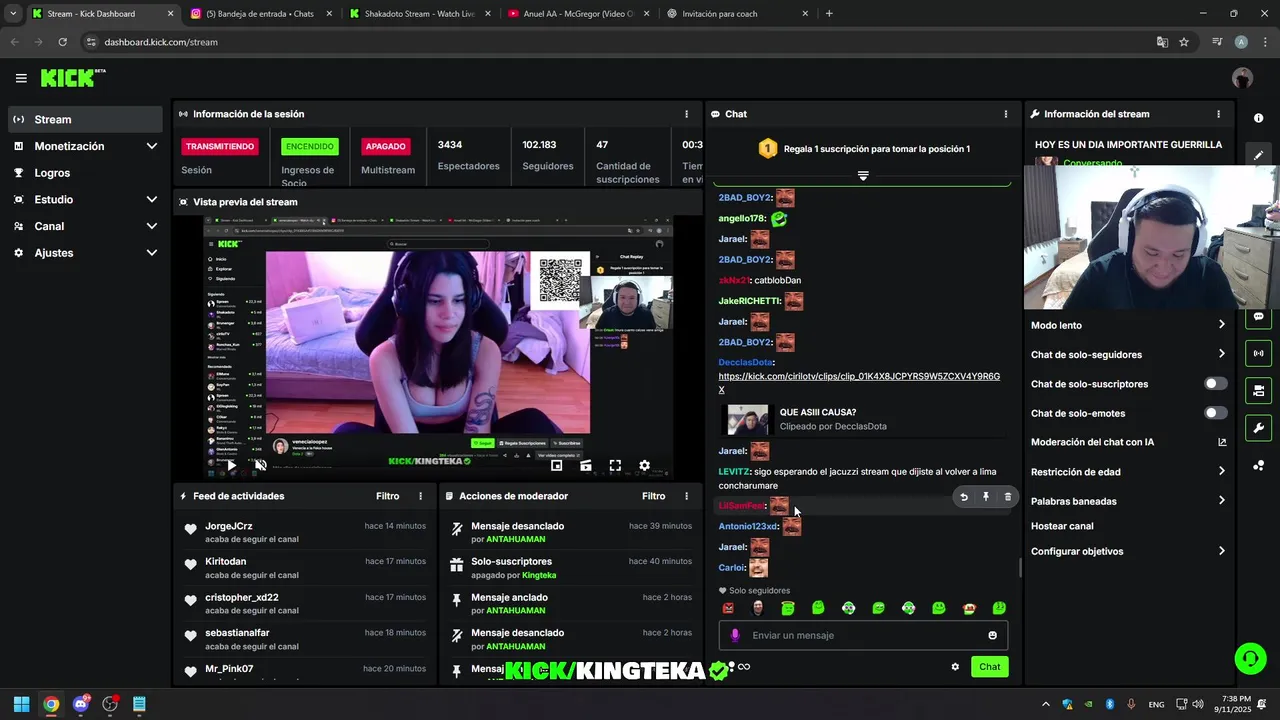Open chat settings gear next to Chat button
Screen dimensions: 1280x720
click(955, 667)
